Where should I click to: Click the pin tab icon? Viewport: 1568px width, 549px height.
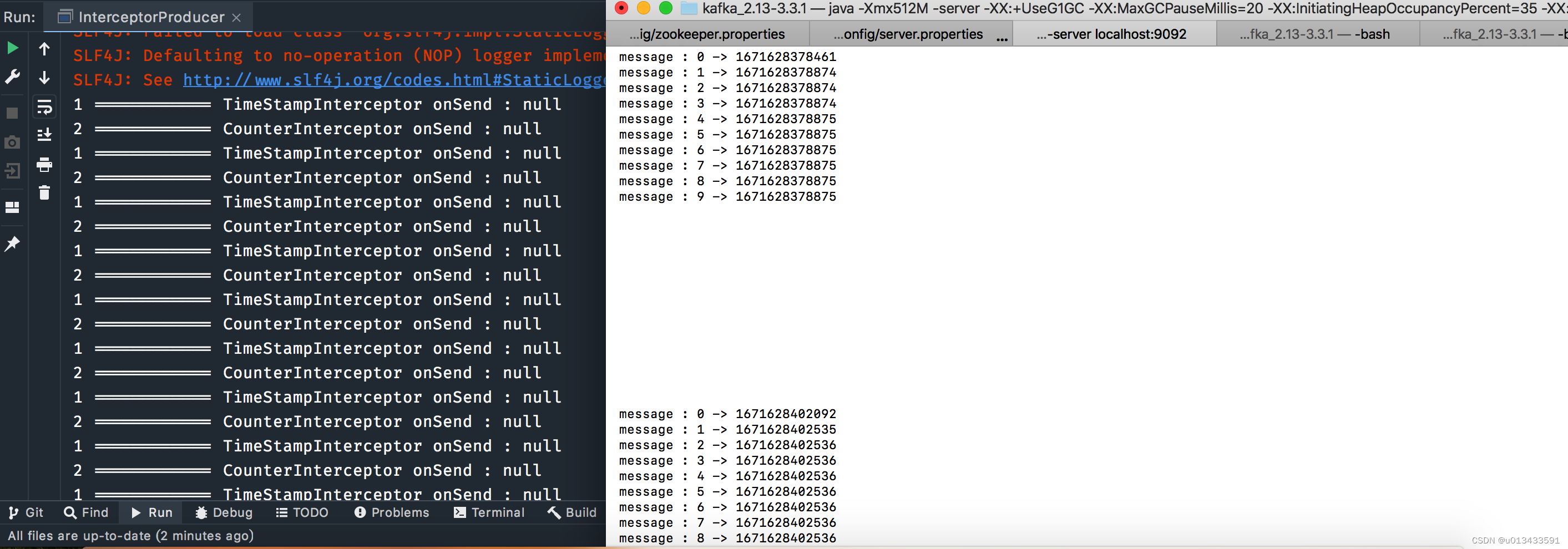pos(12,244)
